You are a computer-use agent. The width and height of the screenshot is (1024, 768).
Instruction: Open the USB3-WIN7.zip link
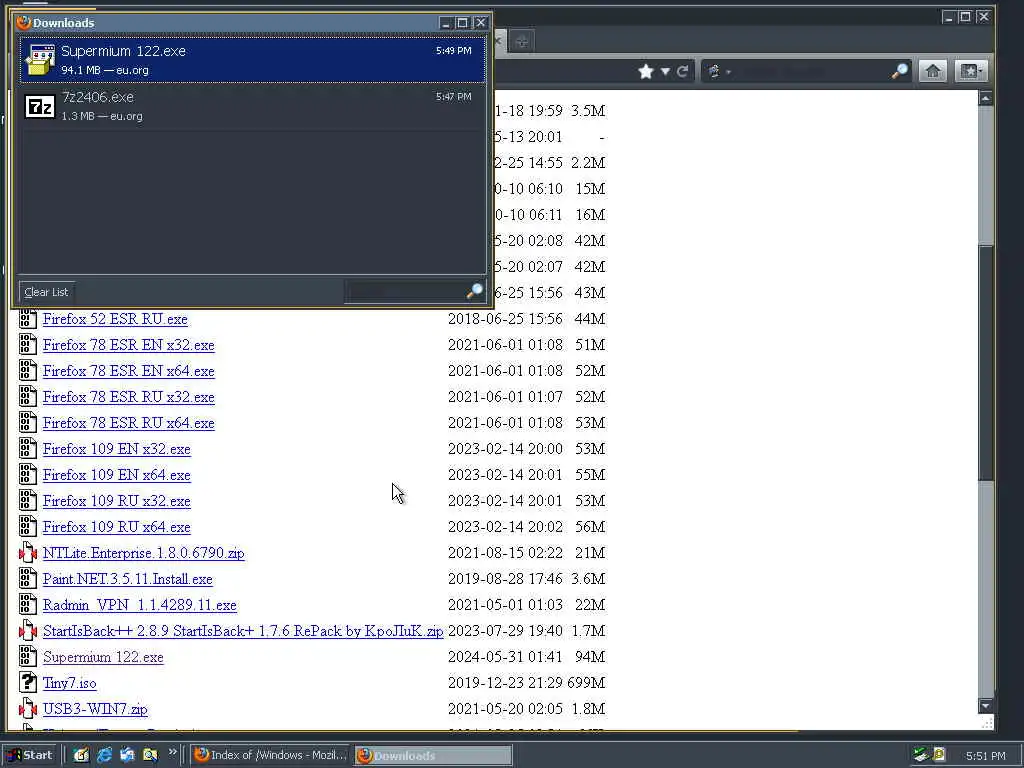tap(95, 709)
